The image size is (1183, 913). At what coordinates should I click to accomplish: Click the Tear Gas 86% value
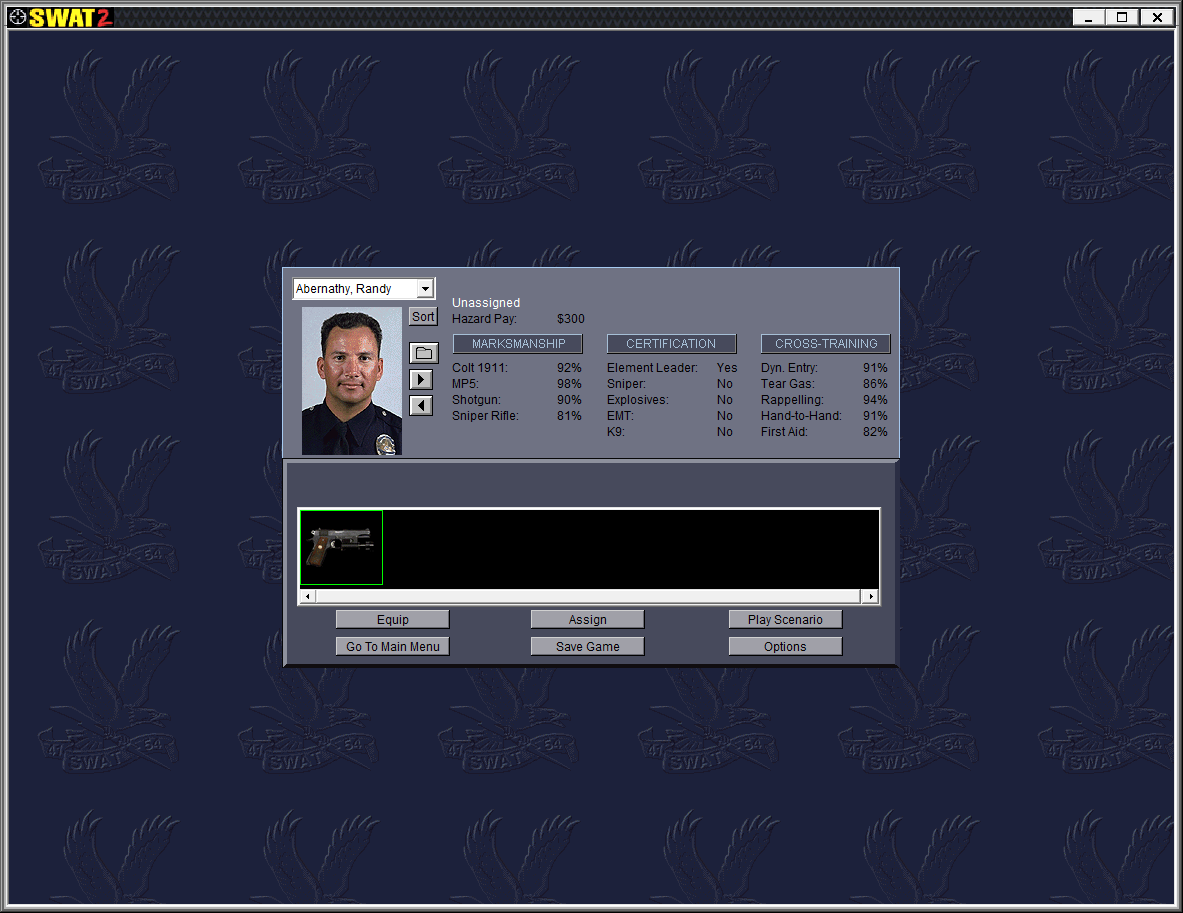875,384
